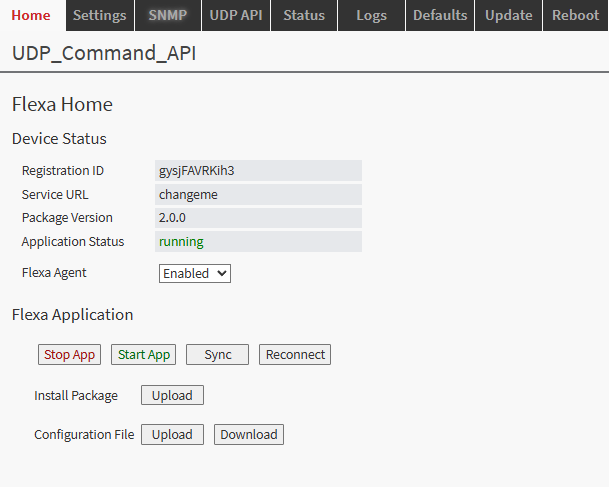This screenshot has height=487, width=609.
Task: Open the UDP API tab
Action: [235, 15]
